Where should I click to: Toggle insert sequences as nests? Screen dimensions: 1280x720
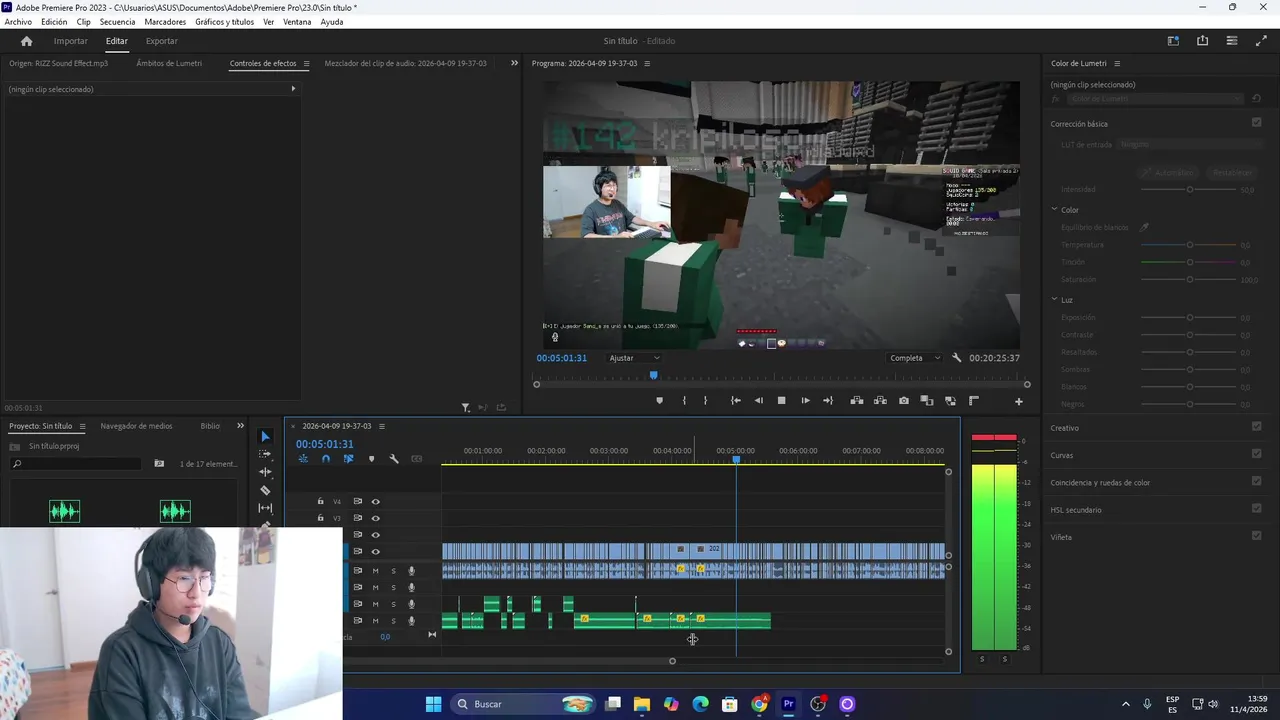(303, 459)
